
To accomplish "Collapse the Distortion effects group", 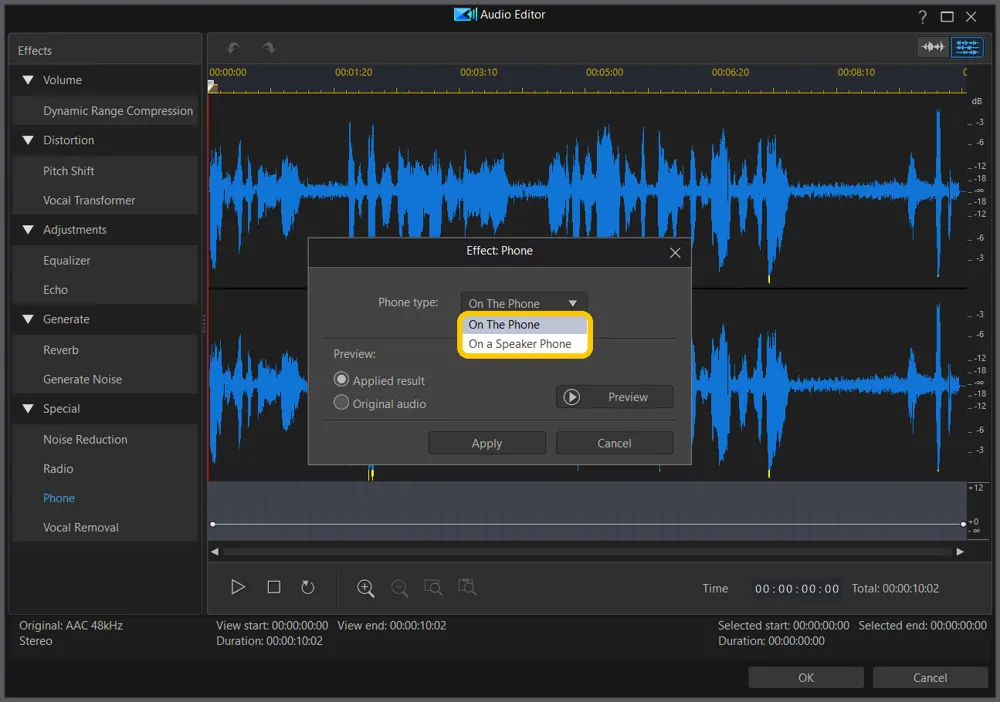I will (x=28, y=140).
